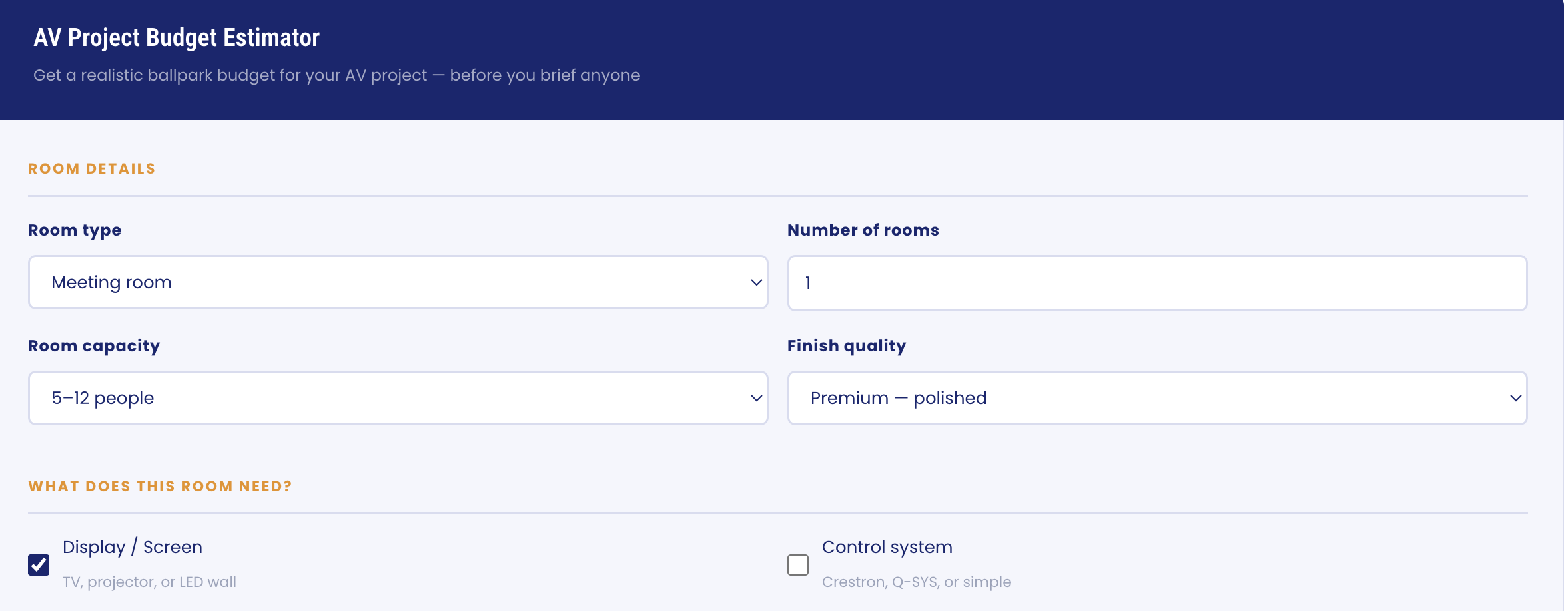Open the "5–12 people" capacity dropdown

[x=398, y=398]
